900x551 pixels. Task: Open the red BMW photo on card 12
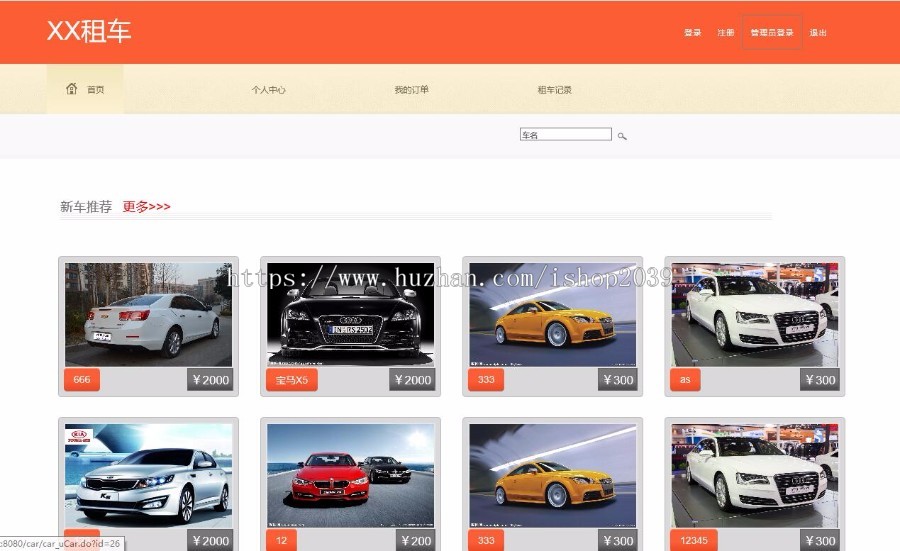coord(350,475)
